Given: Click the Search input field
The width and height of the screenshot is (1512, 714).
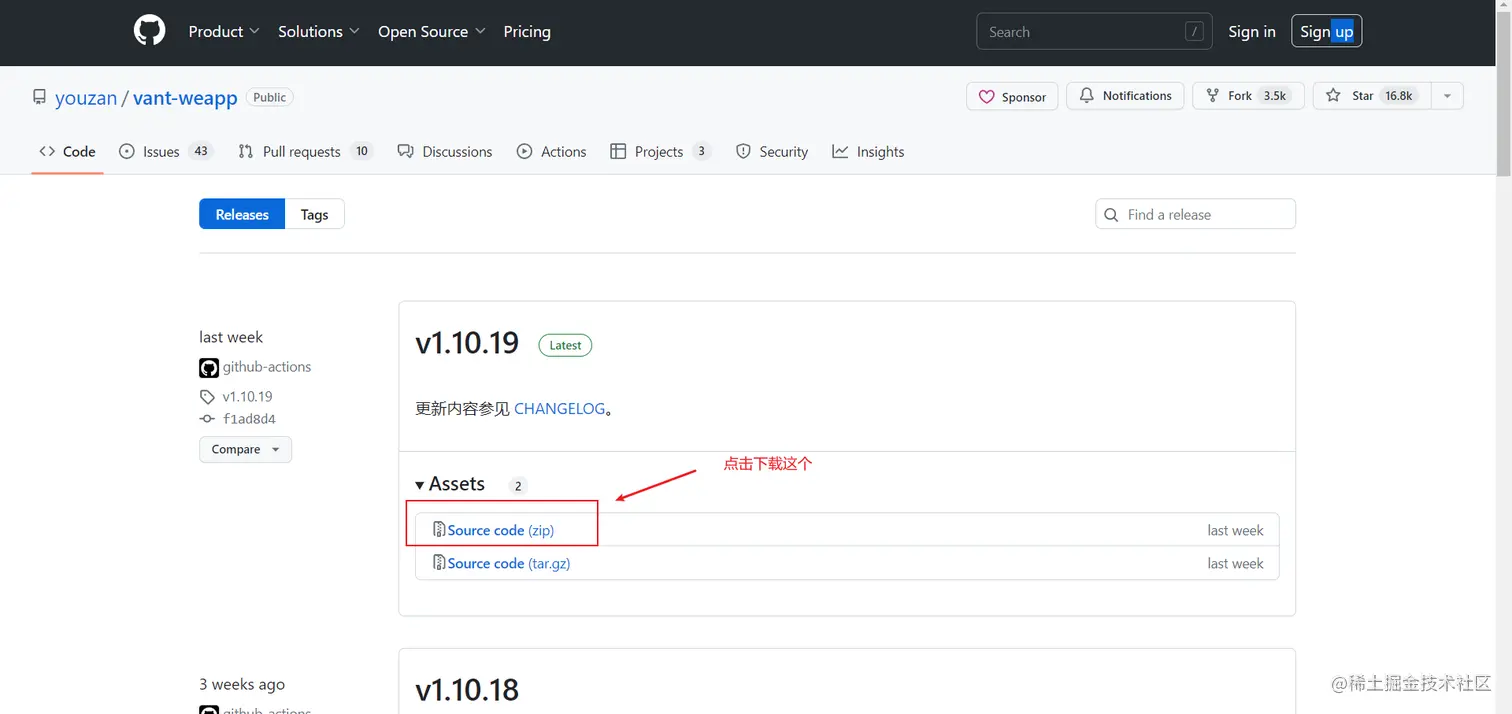Looking at the screenshot, I should pyautogui.click(x=1094, y=32).
